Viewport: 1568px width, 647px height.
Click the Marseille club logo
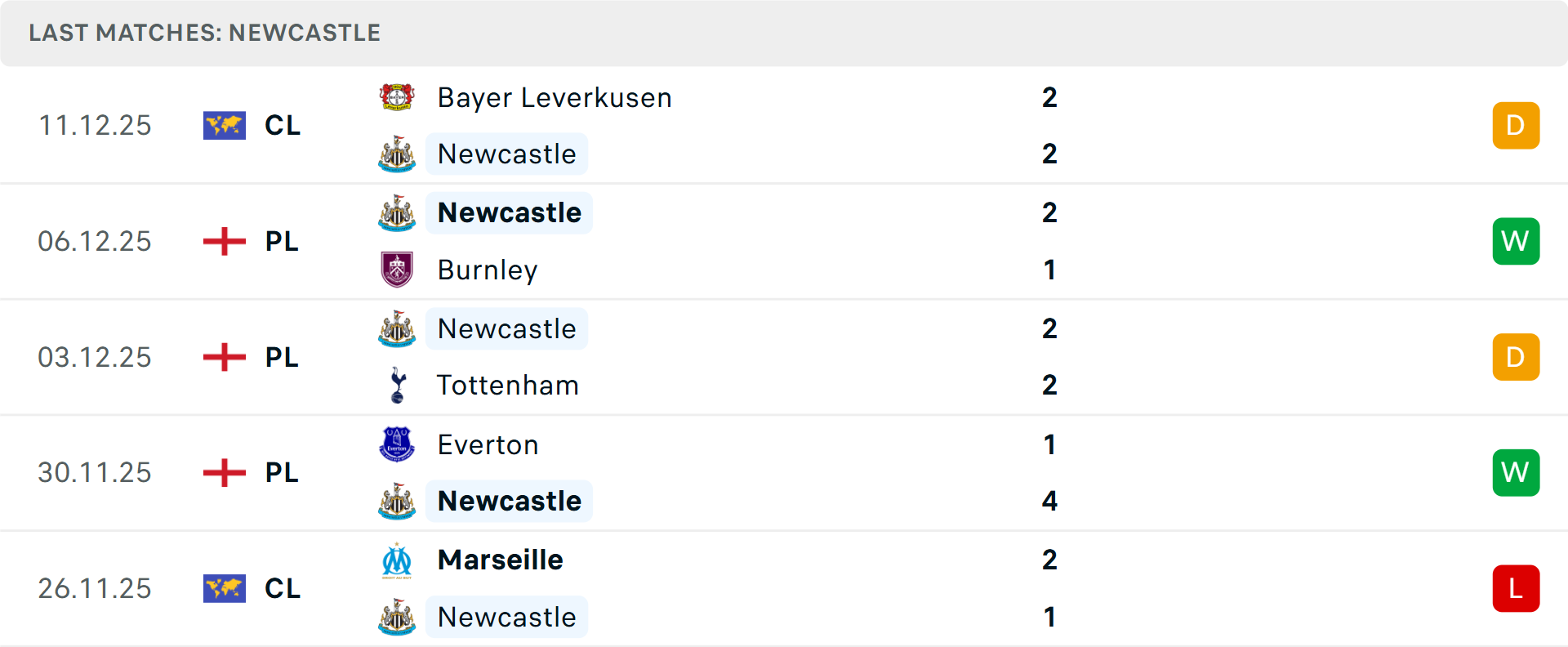click(398, 560)
